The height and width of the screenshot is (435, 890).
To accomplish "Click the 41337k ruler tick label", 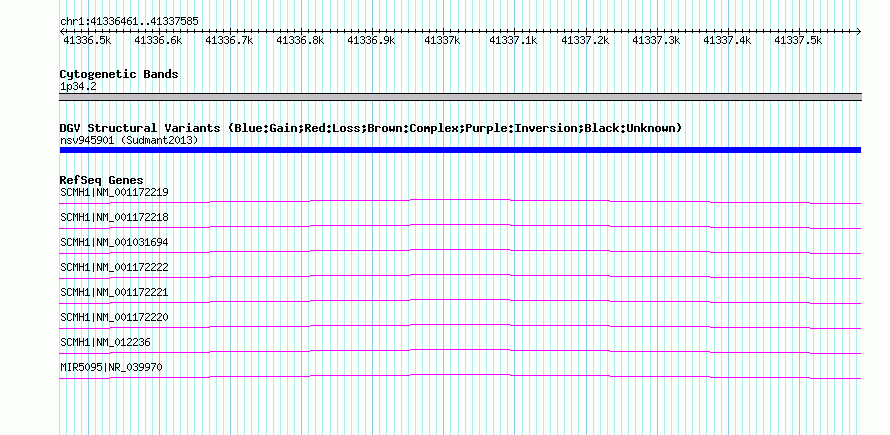I will pyautogui.click(x=442, y=40).
